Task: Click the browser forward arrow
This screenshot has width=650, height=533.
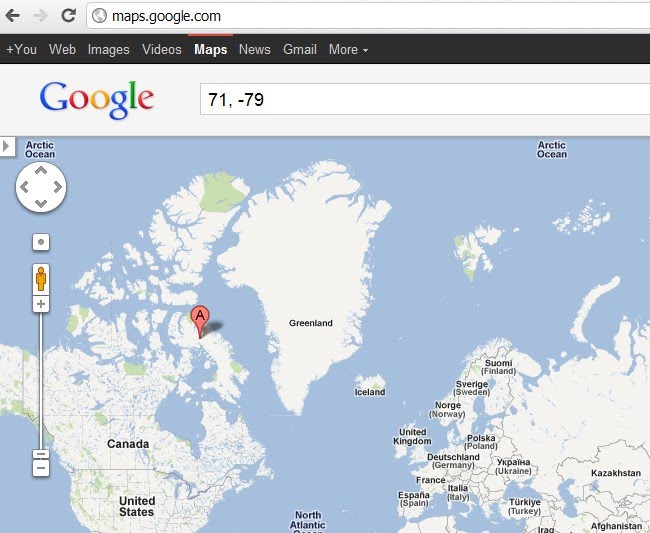Action: pos(41,16)
